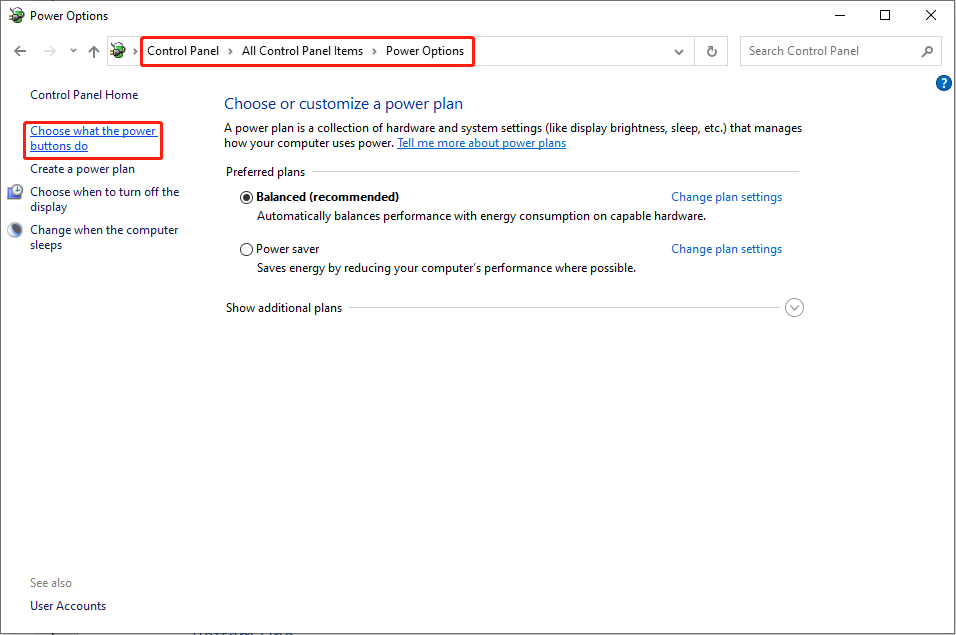The height and width of the screenshot is (635, 956).
Task: Click the Power Options title bar icon
Action: coord(16,15)
